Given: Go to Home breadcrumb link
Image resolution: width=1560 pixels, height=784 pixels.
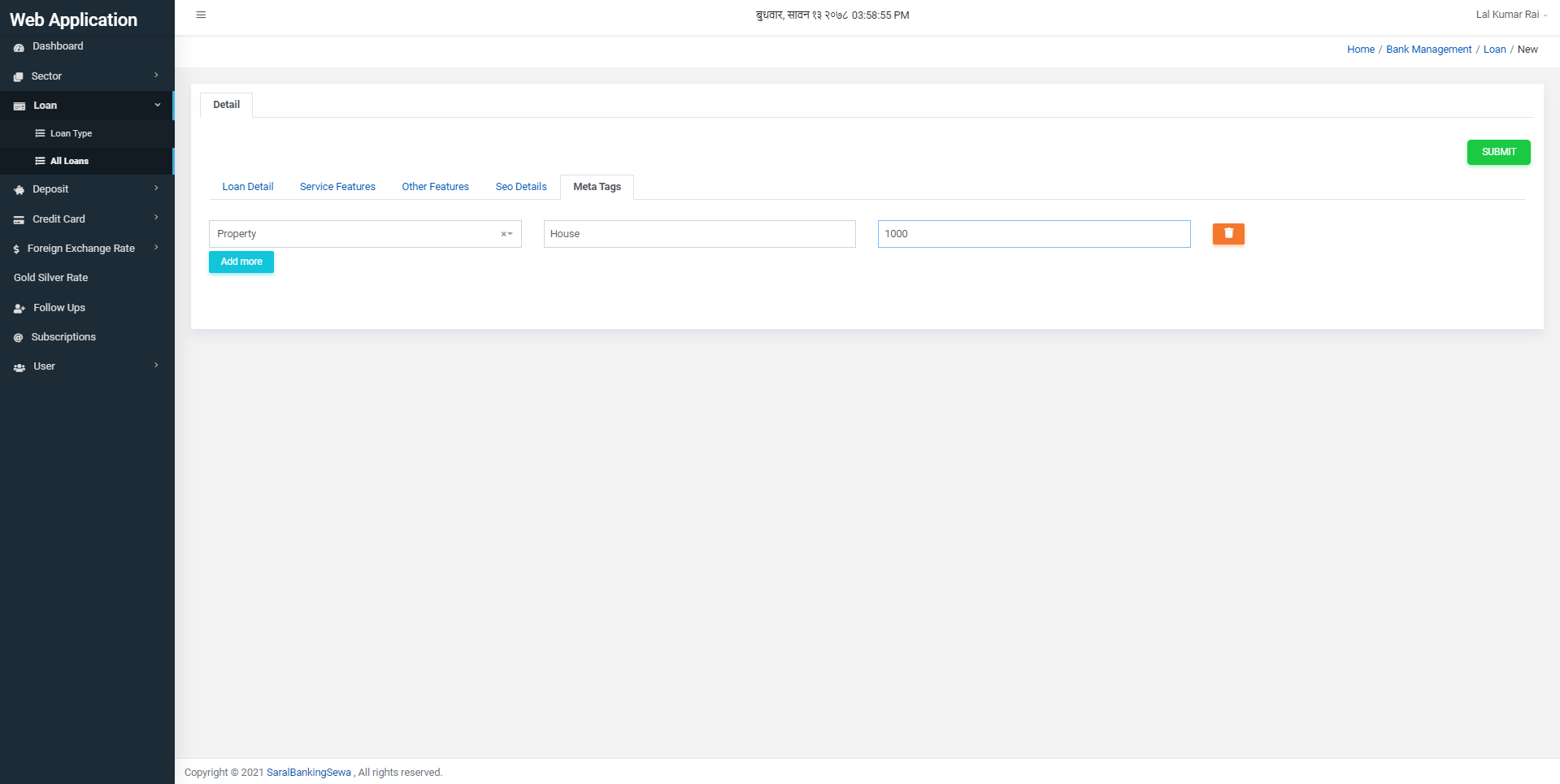Looking at the screenshot, I should click(x=1361, y=50).
